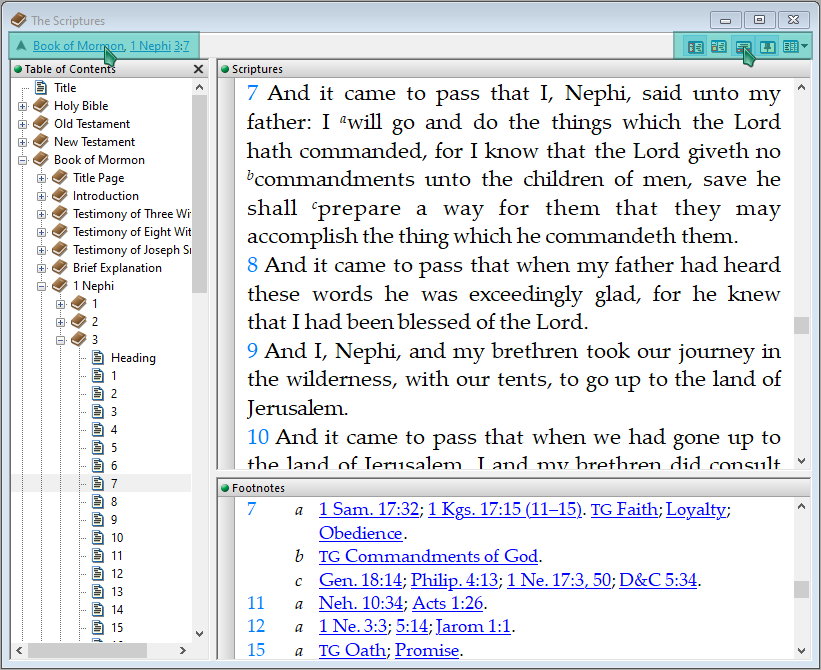
Task: Follow the 1 Sam. 17:32 footnote link
Action: (369, 509)
